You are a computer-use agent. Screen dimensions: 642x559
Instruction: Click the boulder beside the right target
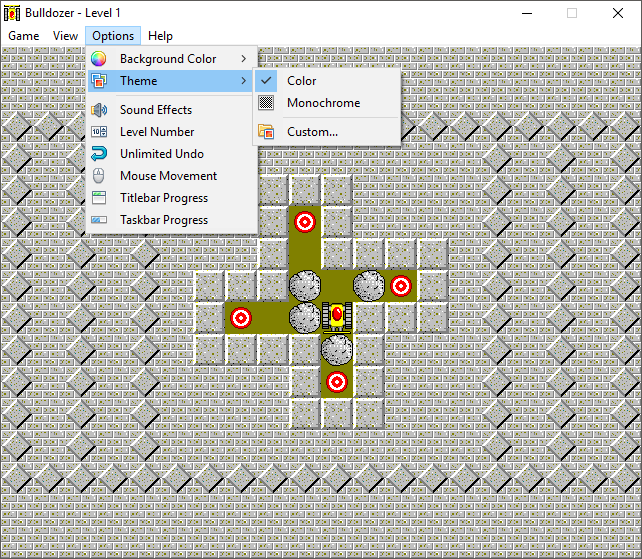click(x=369, y=285)
